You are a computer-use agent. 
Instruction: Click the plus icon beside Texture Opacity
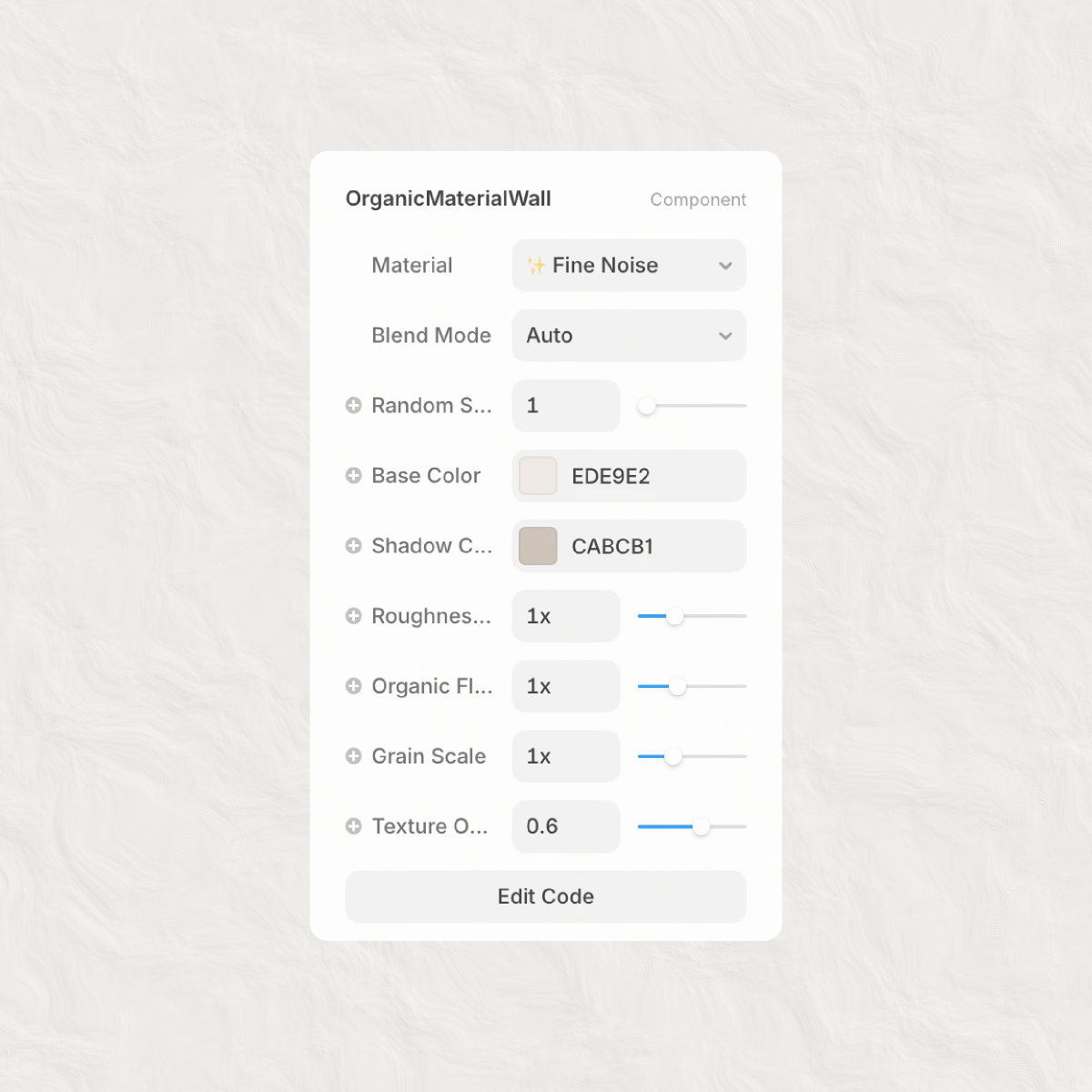click(x=353, y=826)
